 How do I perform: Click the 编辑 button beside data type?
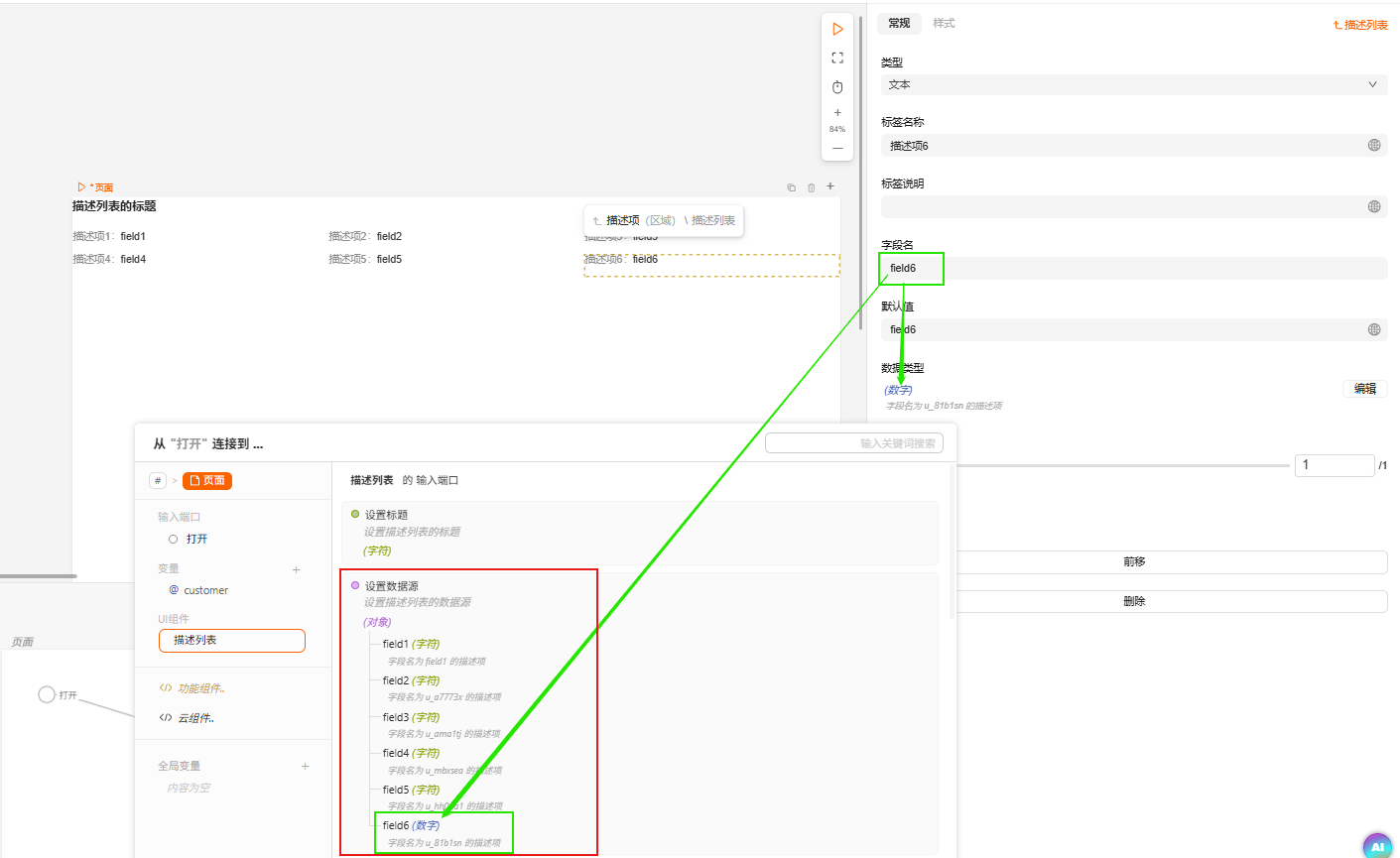point(1364,389)
